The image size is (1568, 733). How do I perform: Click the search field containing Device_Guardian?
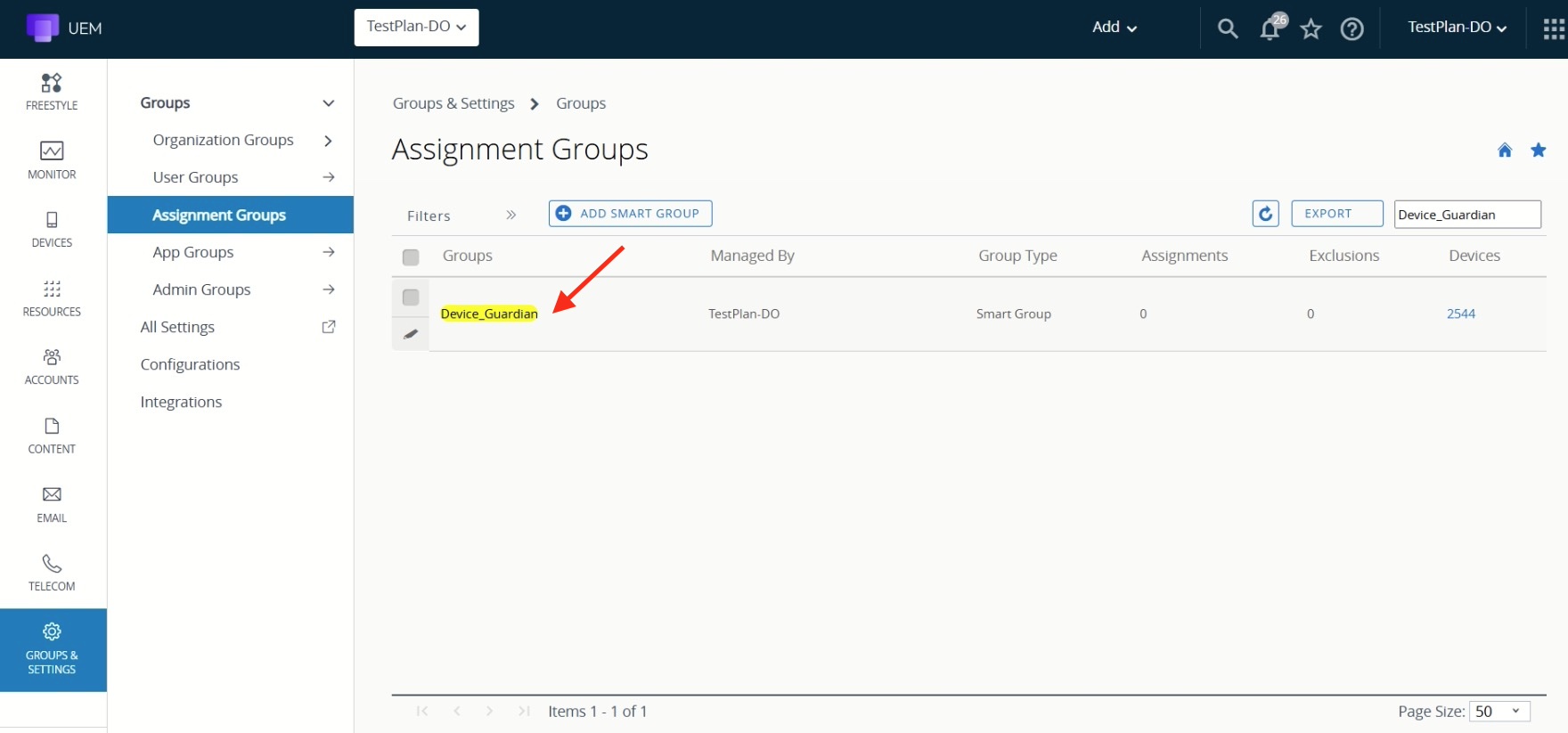tap(1466, 215)
